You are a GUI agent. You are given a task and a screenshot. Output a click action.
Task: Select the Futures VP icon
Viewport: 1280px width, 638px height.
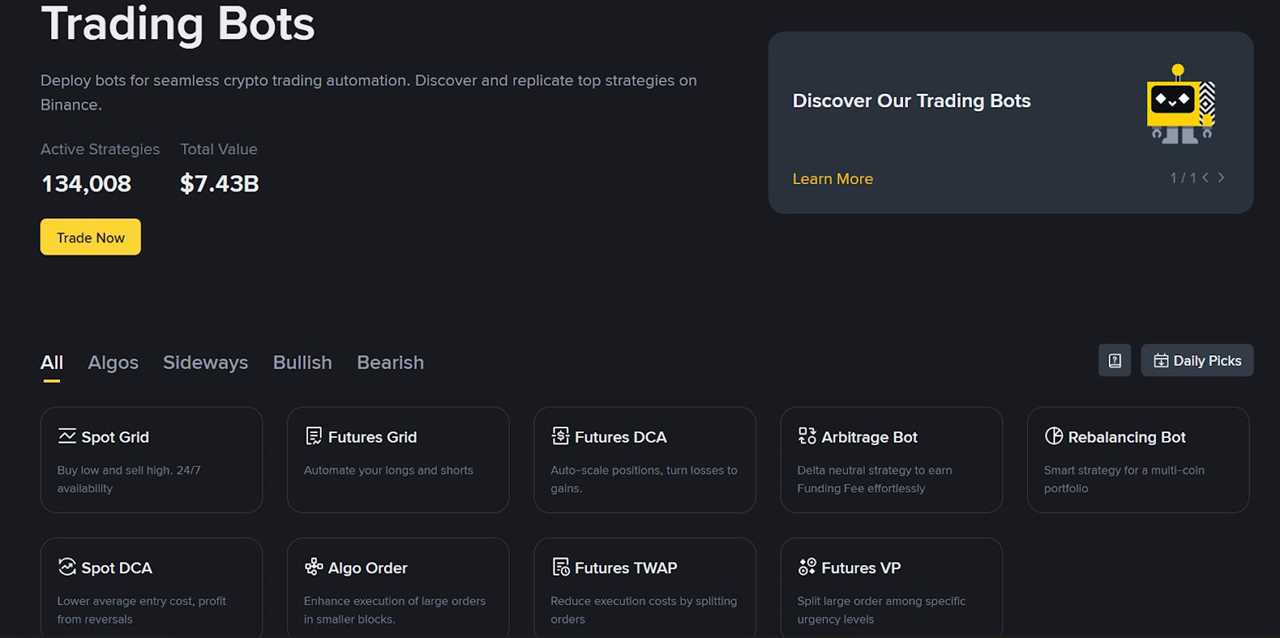pos(807,567)
